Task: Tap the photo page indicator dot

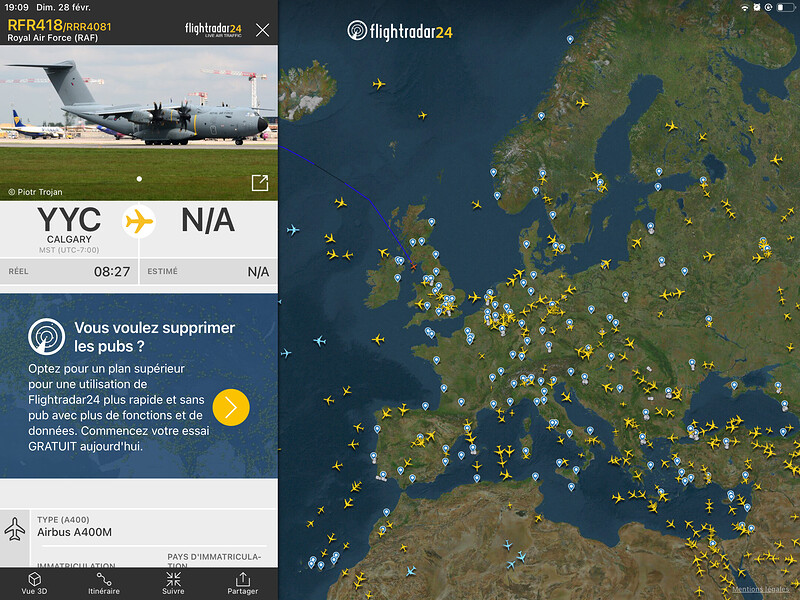Action: pos(139,179)
